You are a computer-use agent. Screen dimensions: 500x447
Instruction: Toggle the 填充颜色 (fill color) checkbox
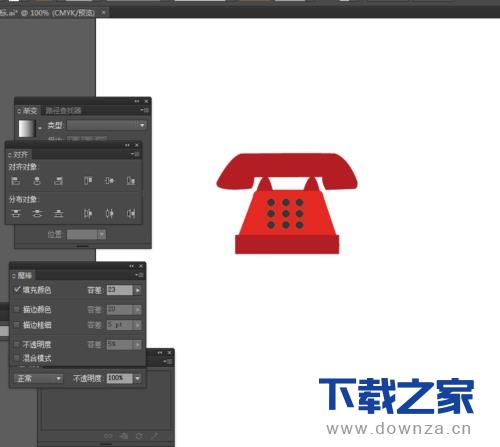17,290
